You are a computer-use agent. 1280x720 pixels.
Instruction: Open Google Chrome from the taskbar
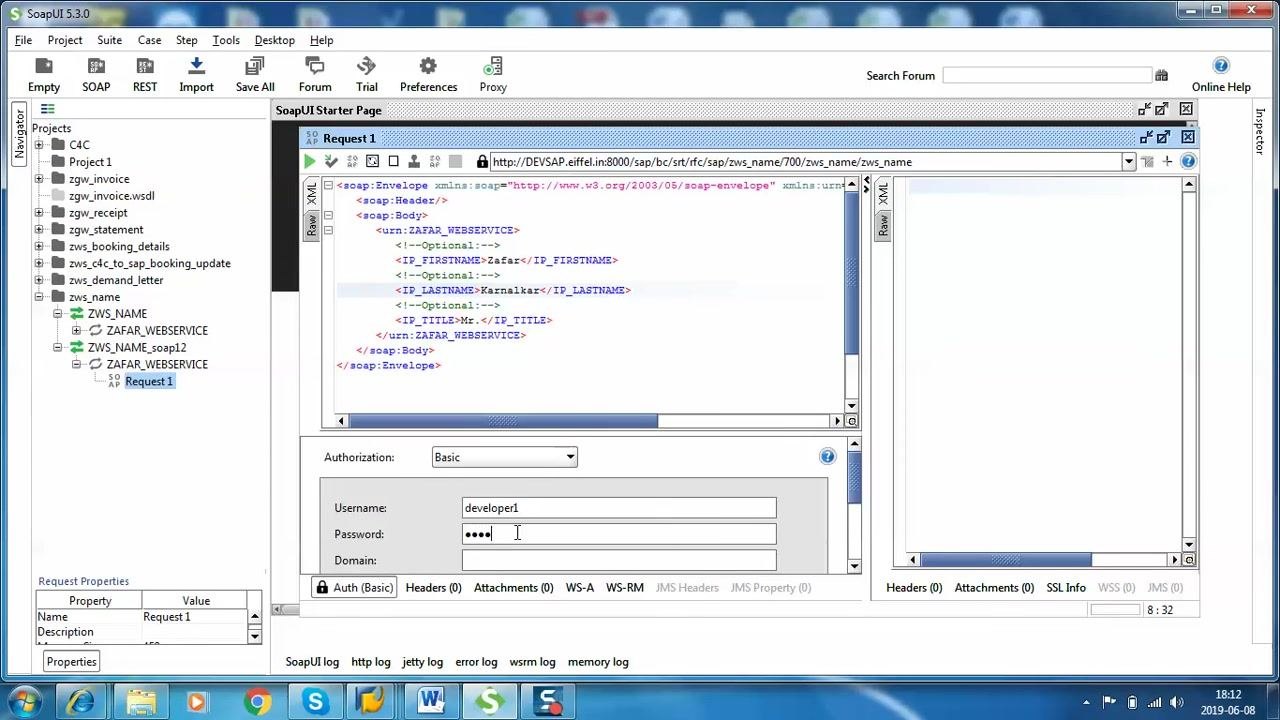coord(257,702)
